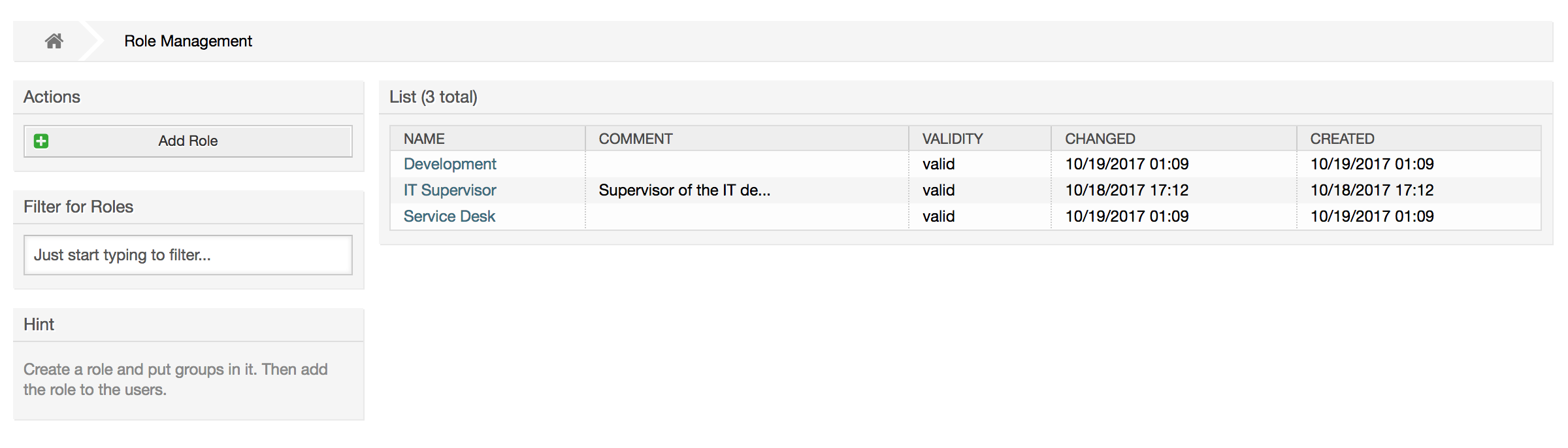1568x448 pixels.
Task: Open the IT Supervisor role link
Action: 449,190
